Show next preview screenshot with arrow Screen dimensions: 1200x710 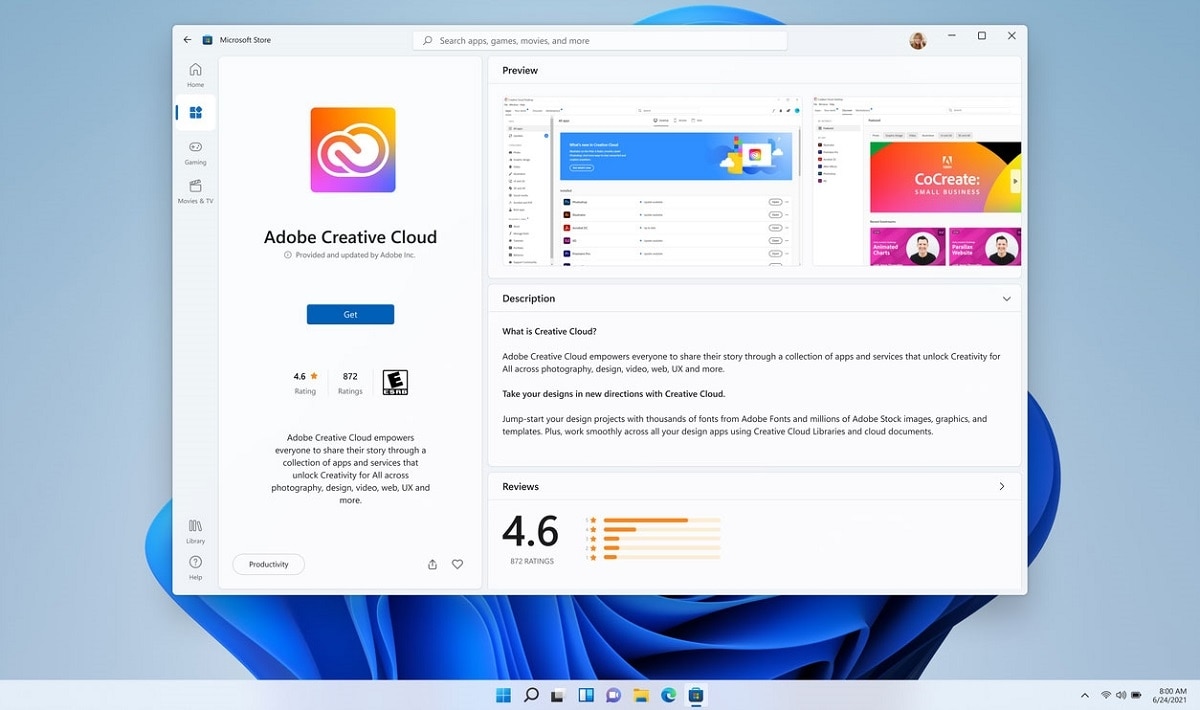(1014, 182)
